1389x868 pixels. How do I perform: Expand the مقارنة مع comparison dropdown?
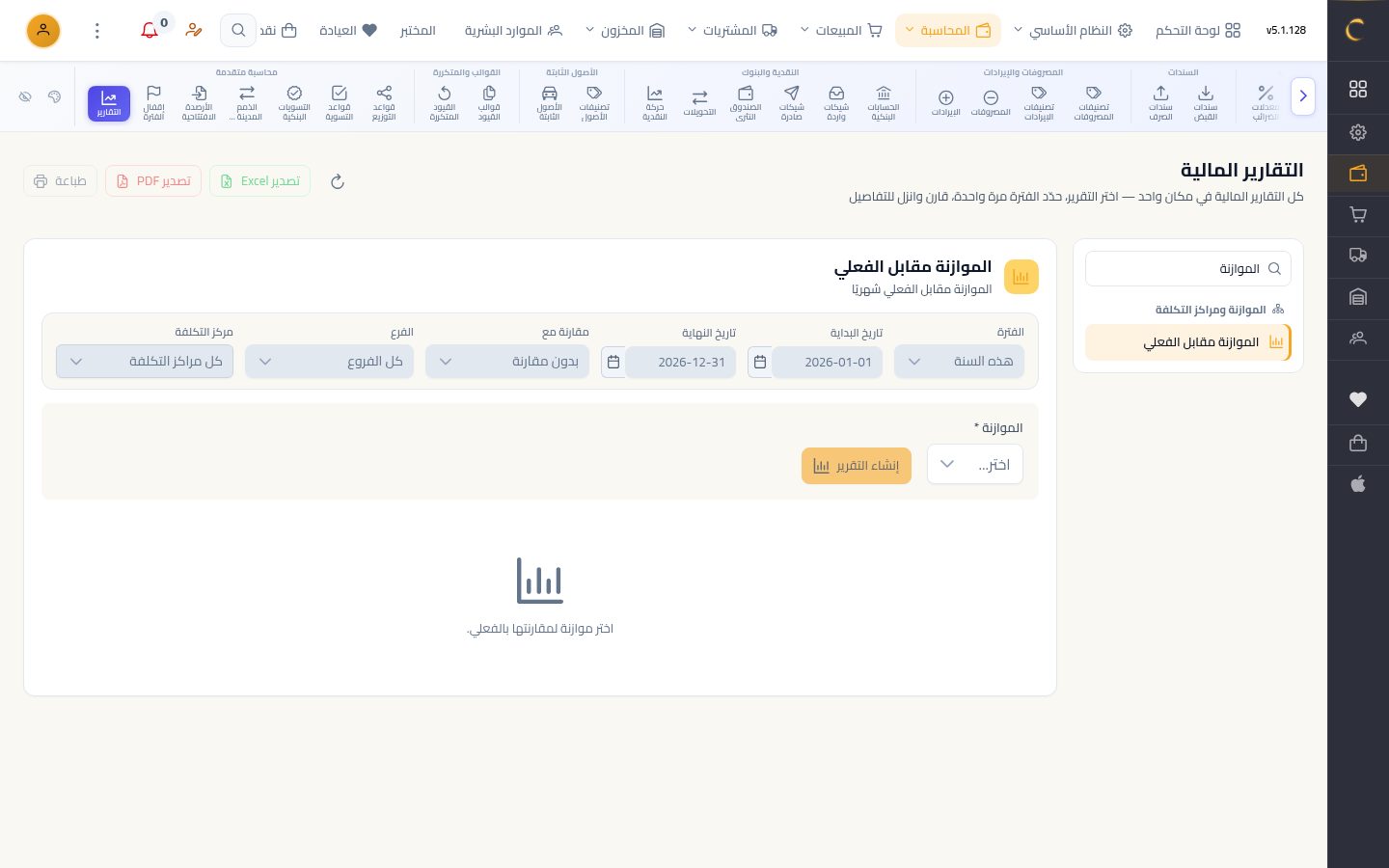[x=507, y=362]
